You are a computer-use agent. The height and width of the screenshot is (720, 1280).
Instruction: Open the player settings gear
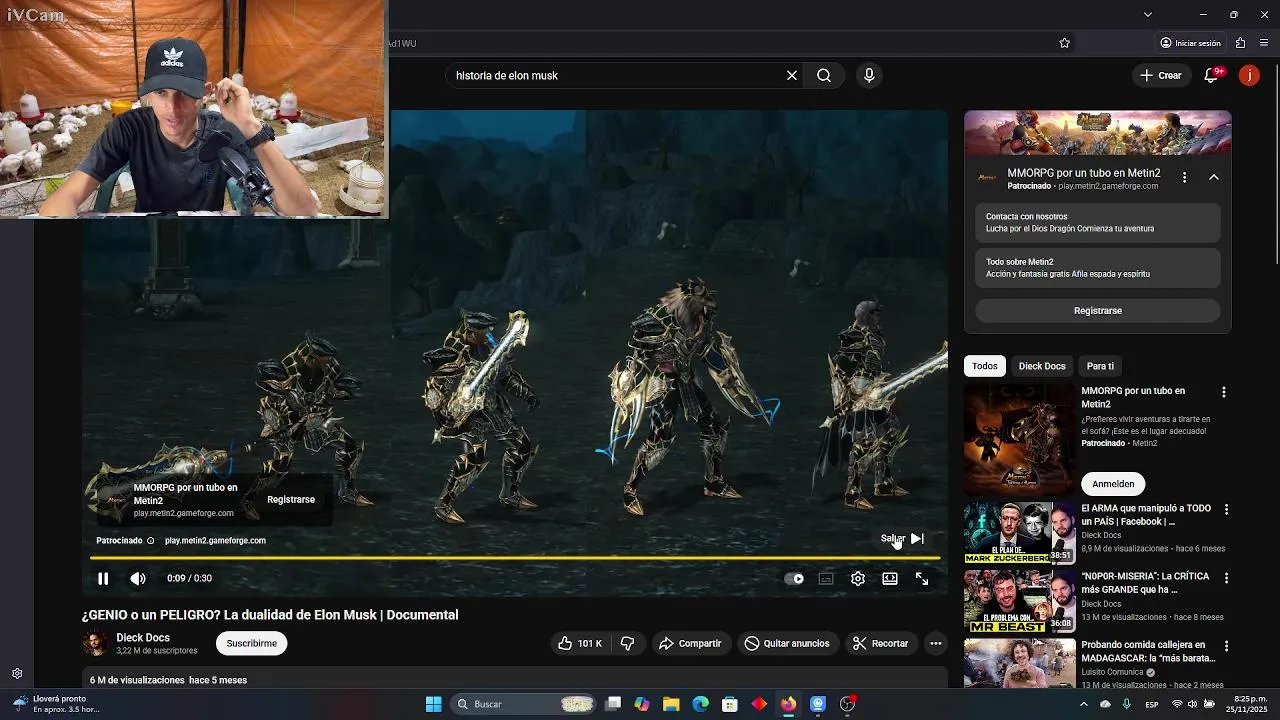[x=858, y=578]
